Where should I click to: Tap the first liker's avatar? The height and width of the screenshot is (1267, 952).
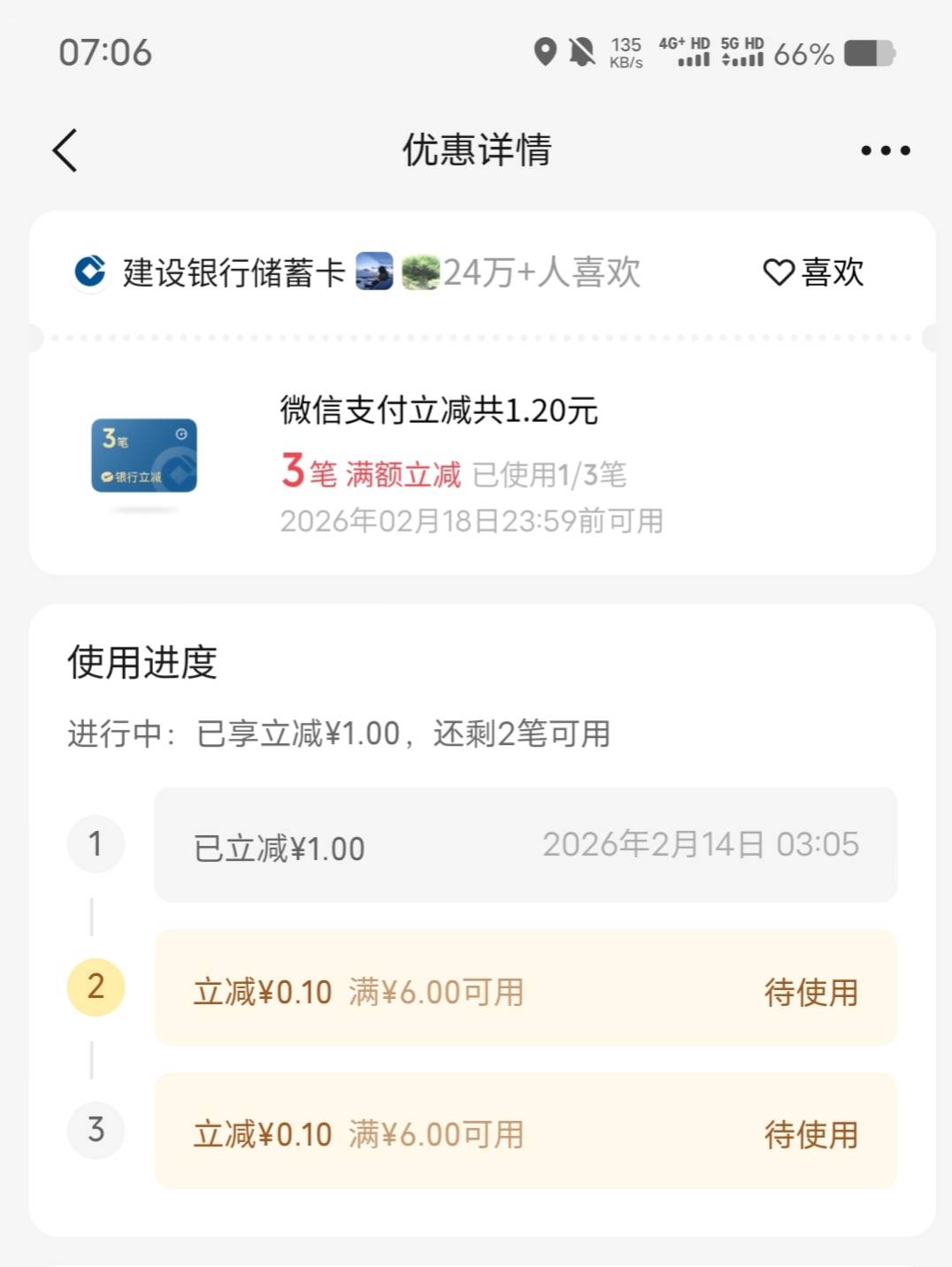coord(373,272)
